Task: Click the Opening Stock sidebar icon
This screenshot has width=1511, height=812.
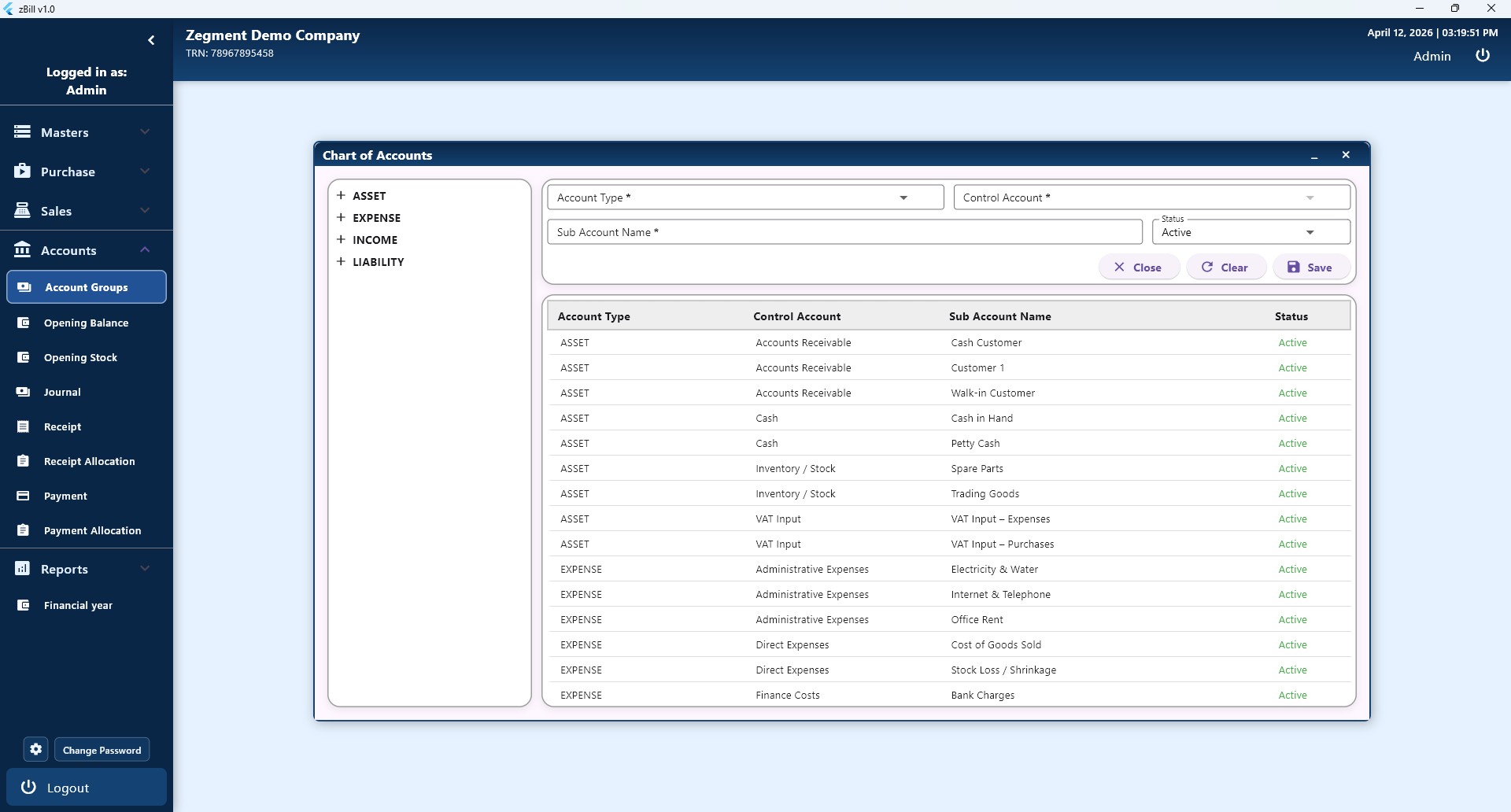Action: 24,357
